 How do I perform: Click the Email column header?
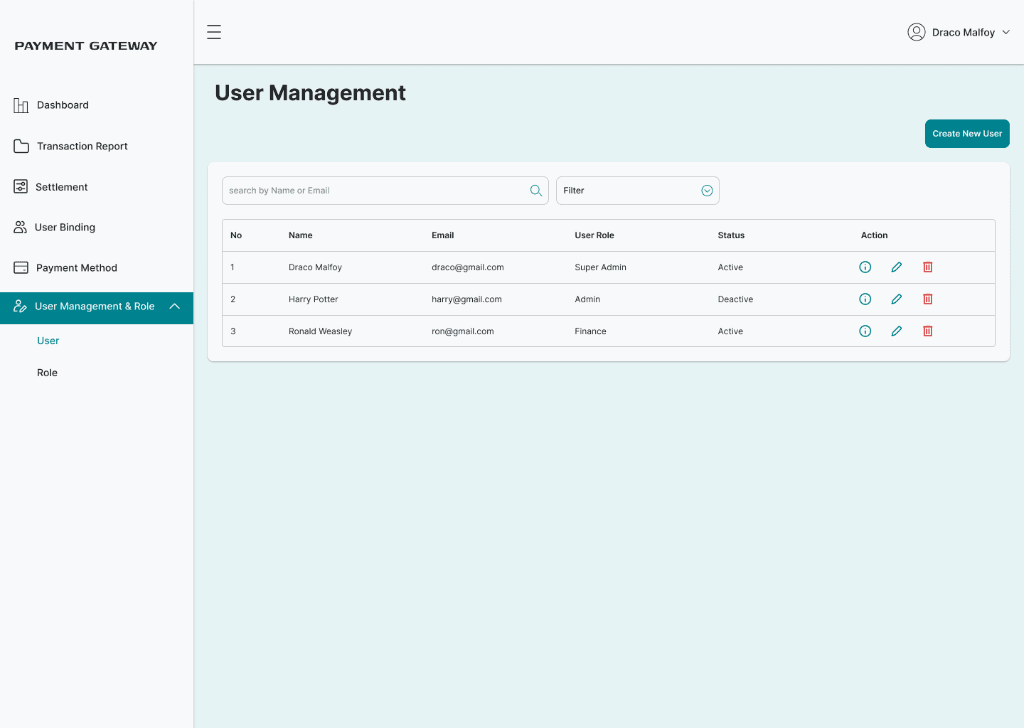[442, 235]
